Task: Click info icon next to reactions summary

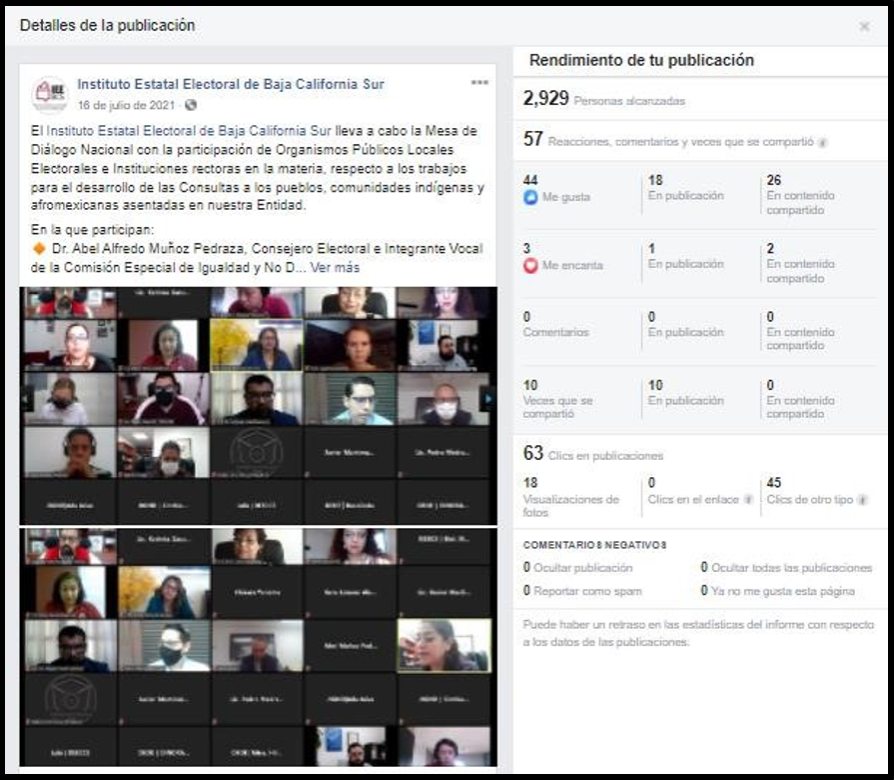Action: 822,143
